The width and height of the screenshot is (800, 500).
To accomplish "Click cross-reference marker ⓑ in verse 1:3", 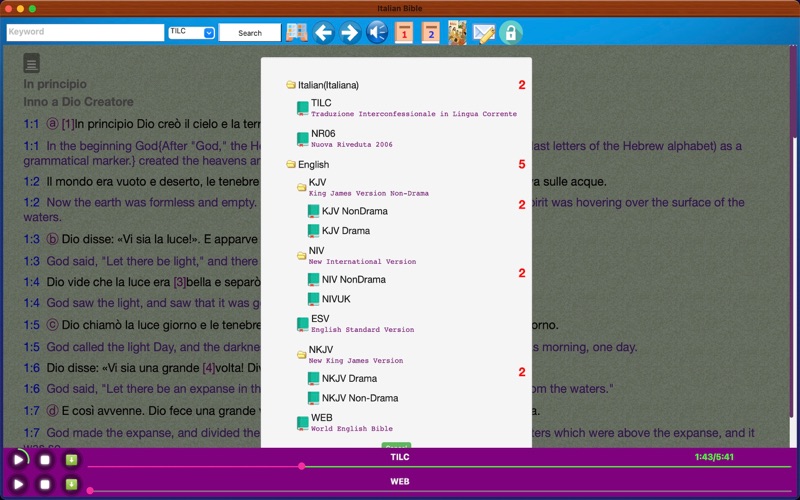I will pyautogui.click(x=53, y=239).
